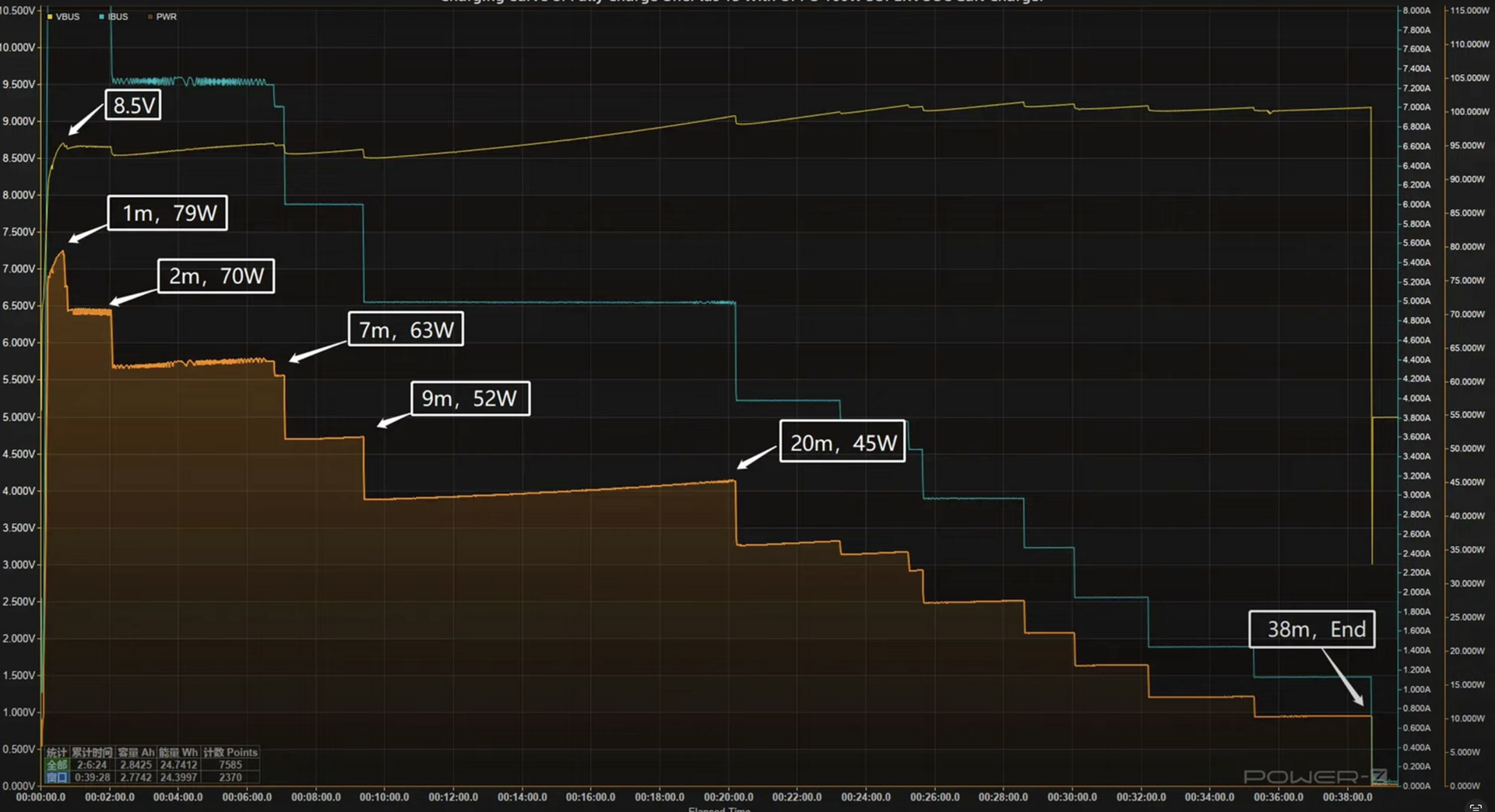Select the green 全部 statistics row

(57, 765)
